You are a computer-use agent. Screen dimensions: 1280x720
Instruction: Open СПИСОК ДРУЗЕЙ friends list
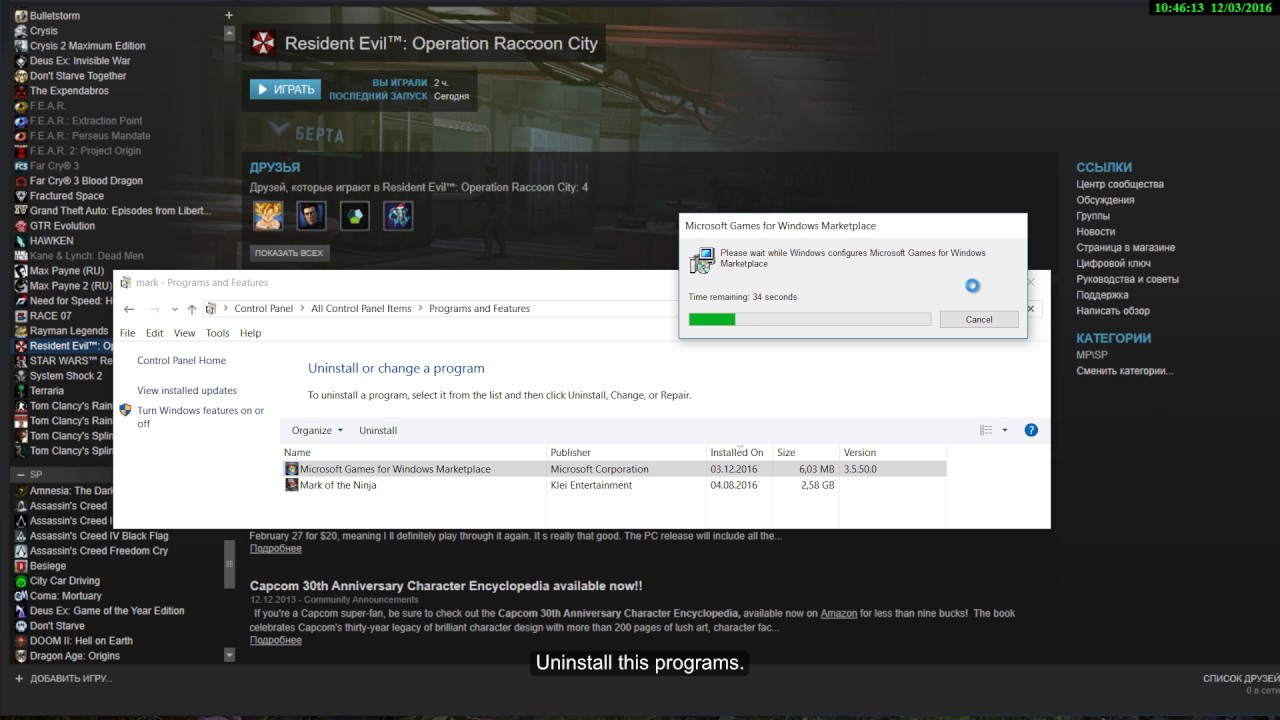coord(1241,679)
